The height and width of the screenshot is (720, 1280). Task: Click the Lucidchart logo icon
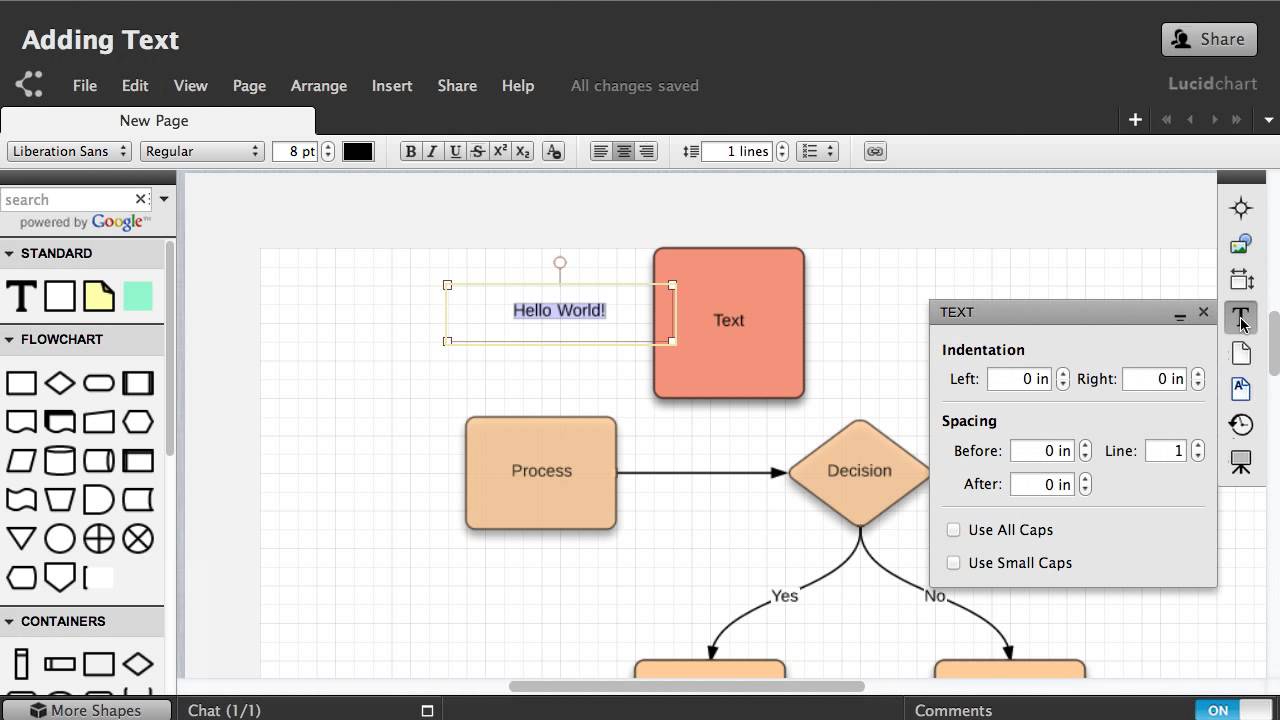pos(29,84)
